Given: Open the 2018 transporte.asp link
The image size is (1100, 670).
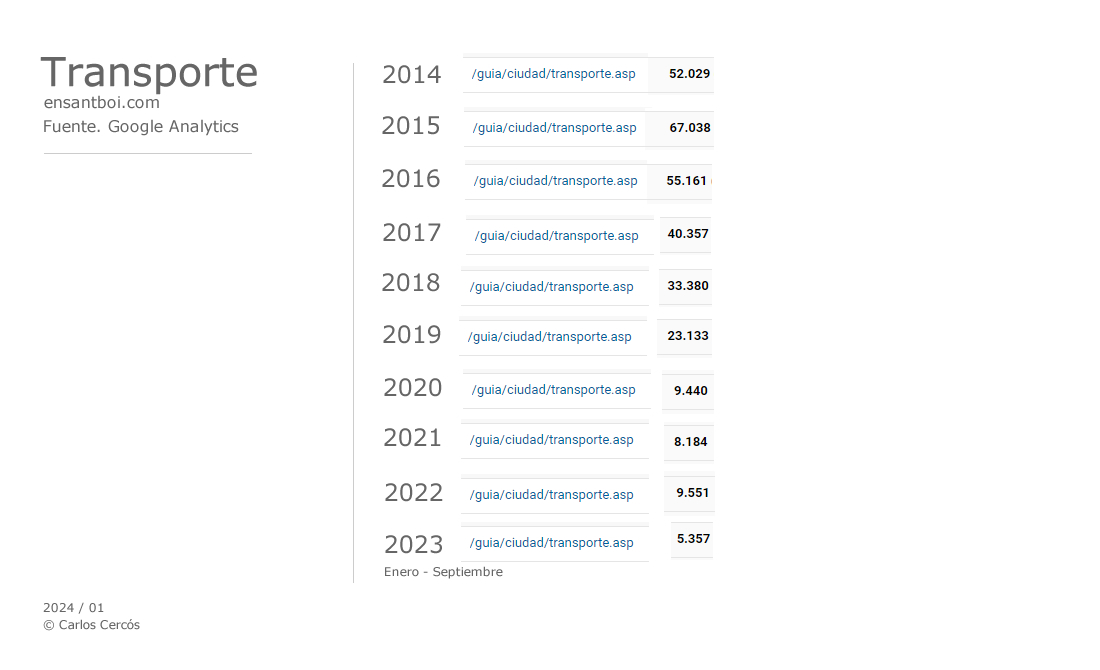Looking at the screenshot, I should click(x=551, y=287).
